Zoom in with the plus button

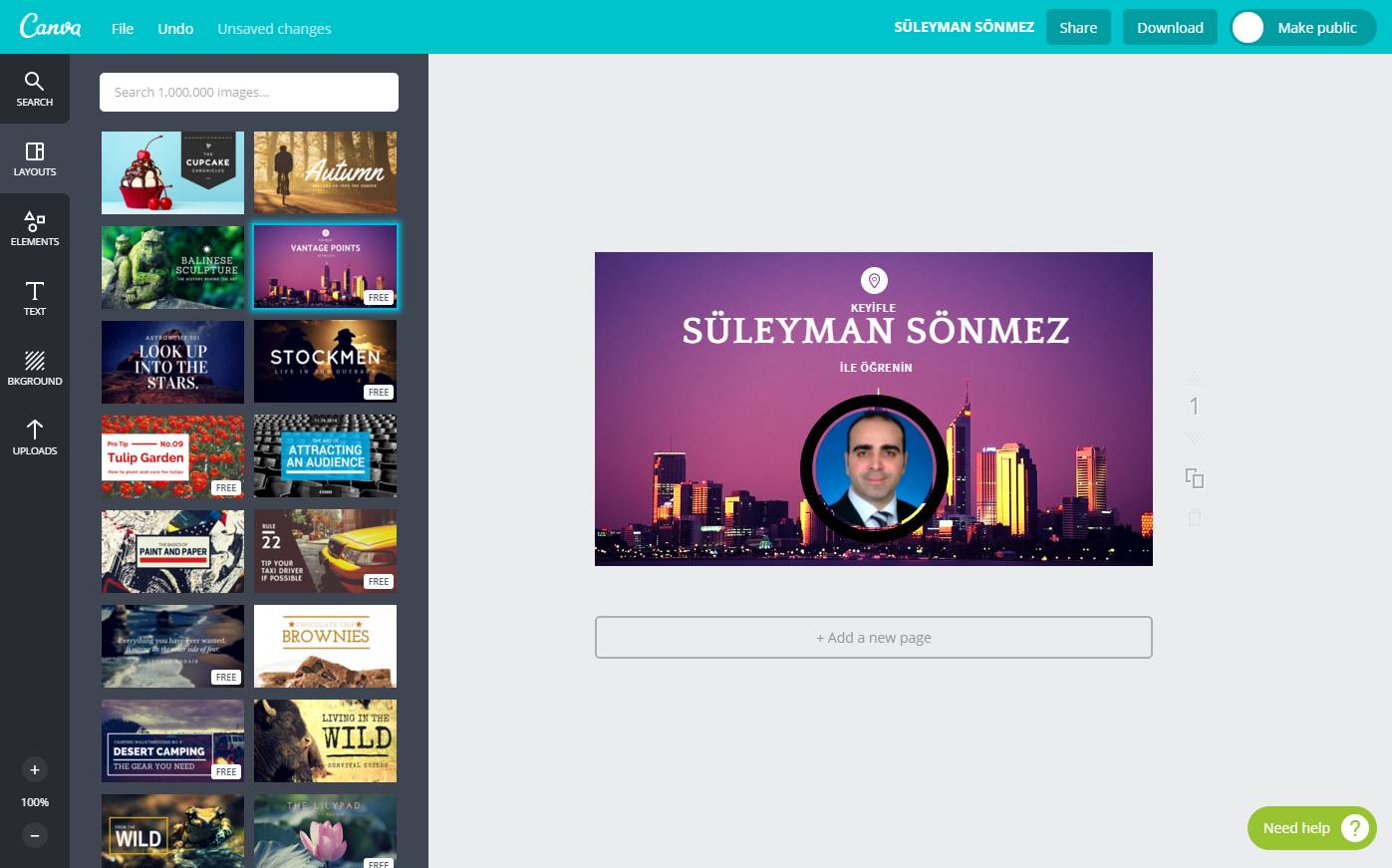pos(34,769)
